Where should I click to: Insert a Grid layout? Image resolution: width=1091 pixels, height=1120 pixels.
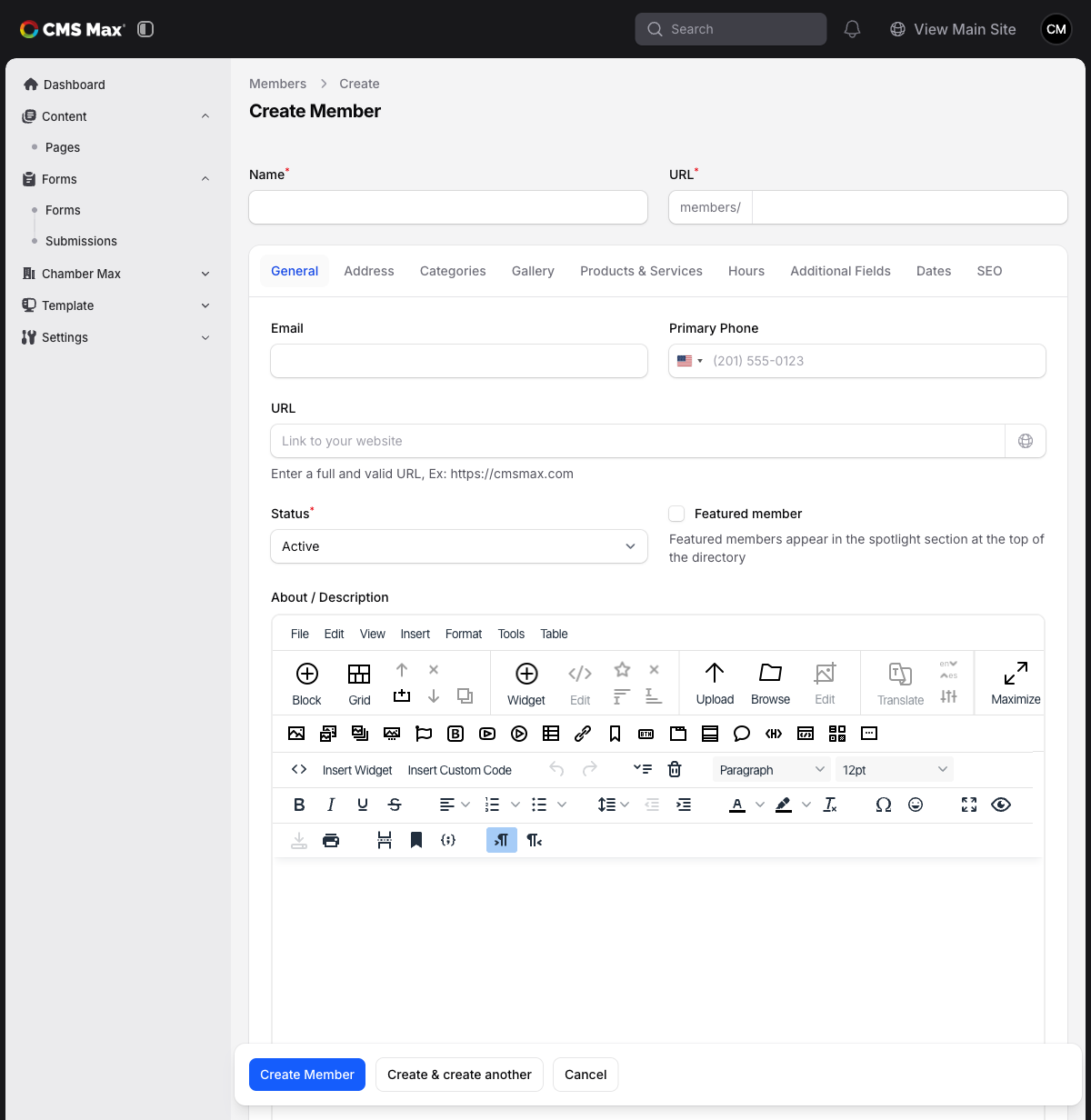click(x=359, y=684)
